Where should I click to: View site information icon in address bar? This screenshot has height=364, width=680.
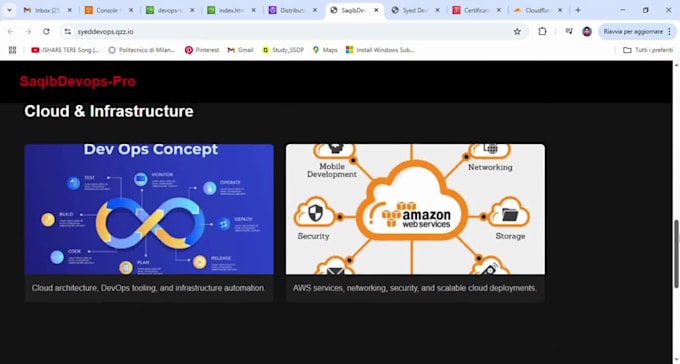(x=67, y=32)
